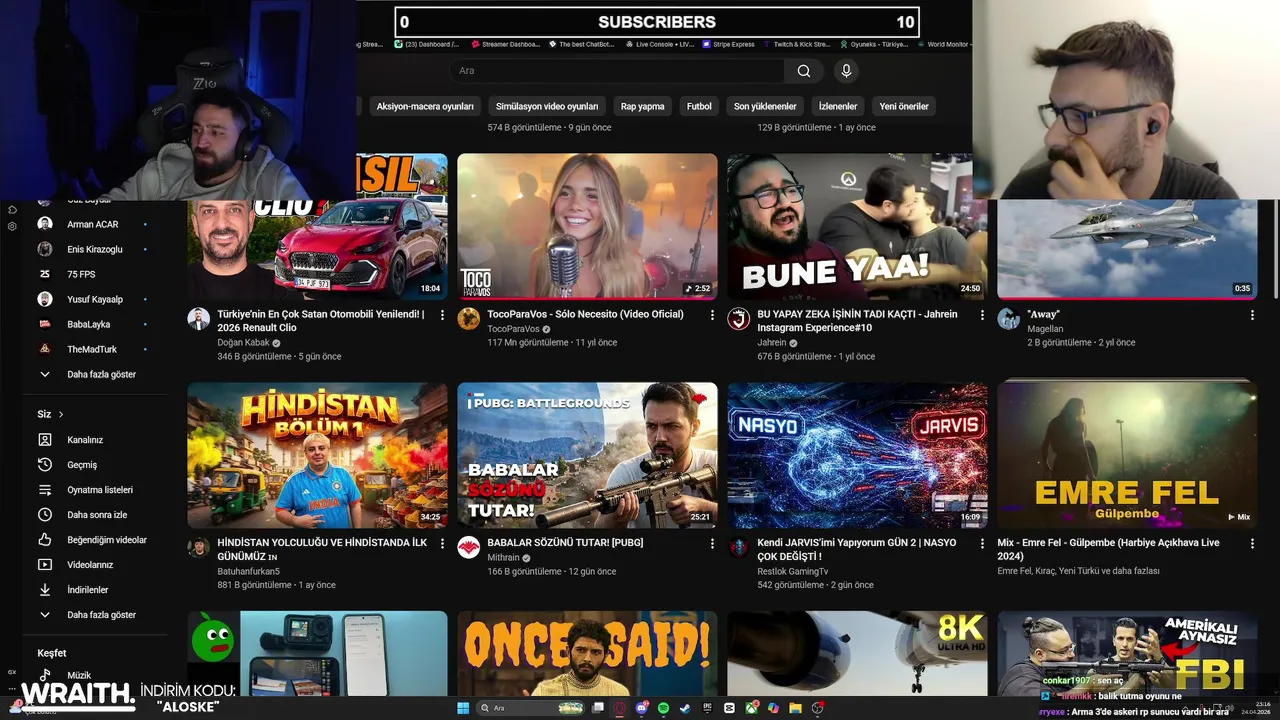Open File Explorer from the taskbar
Image resolution: width=1280 pixels, height=720 pixels.
coord(795,708)
